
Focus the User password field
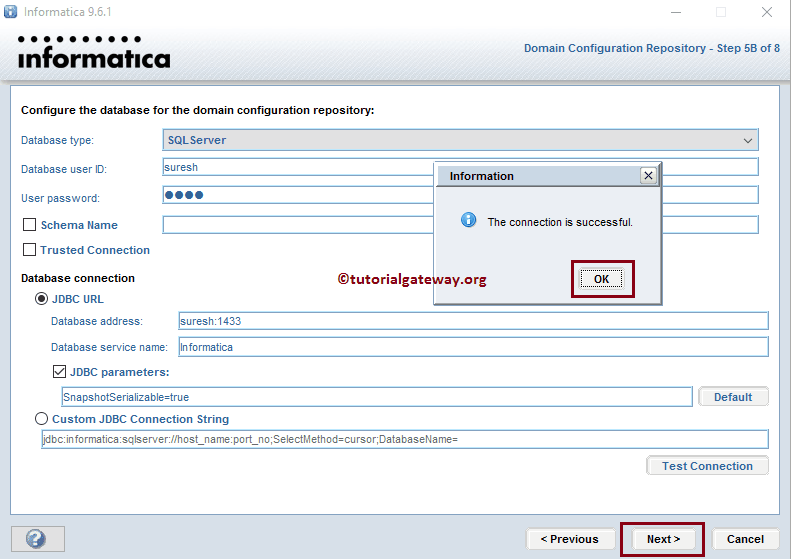tap(298, 195)
